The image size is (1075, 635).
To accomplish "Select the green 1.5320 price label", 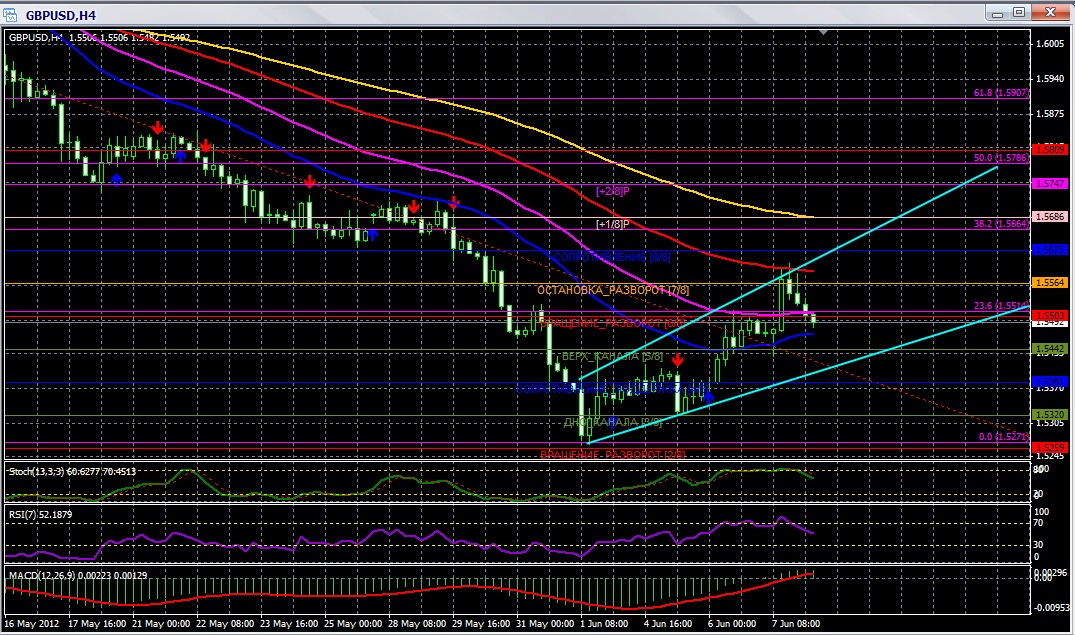I will coord(1050,415).
